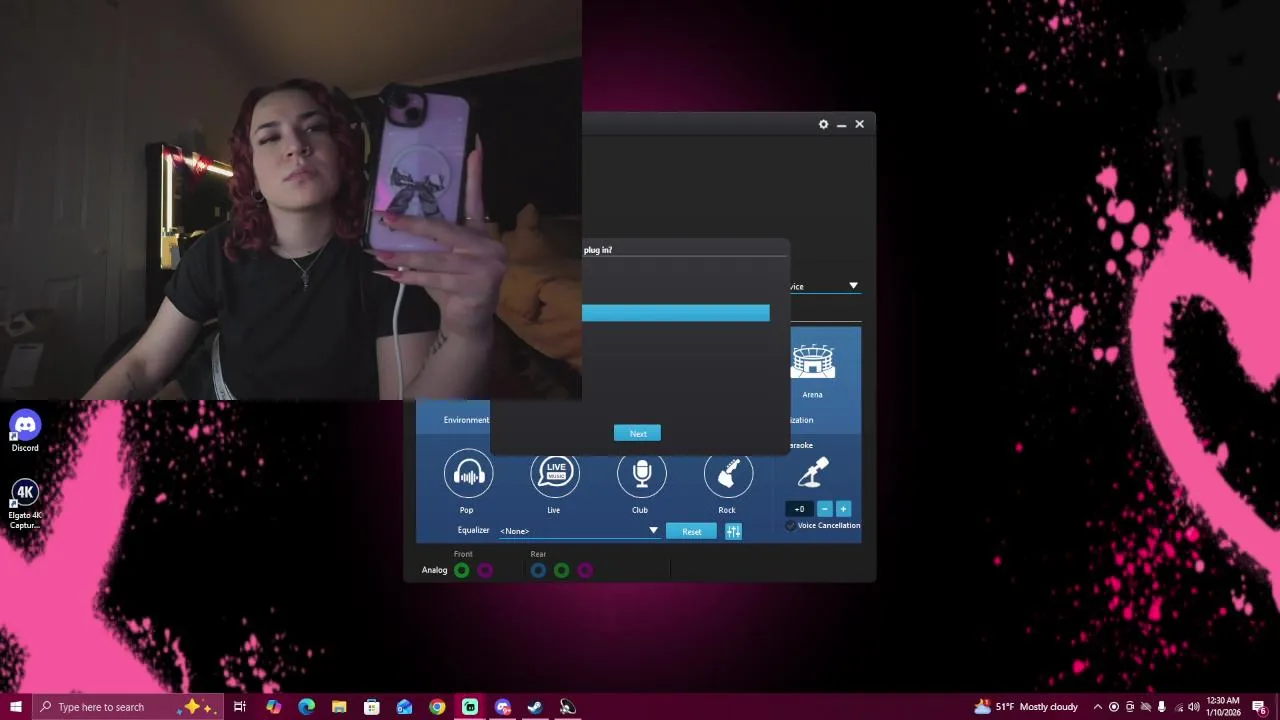Click the highlighted blue bar in dialog
This screenshot has height=720, width=1280.
coord(676,313)
